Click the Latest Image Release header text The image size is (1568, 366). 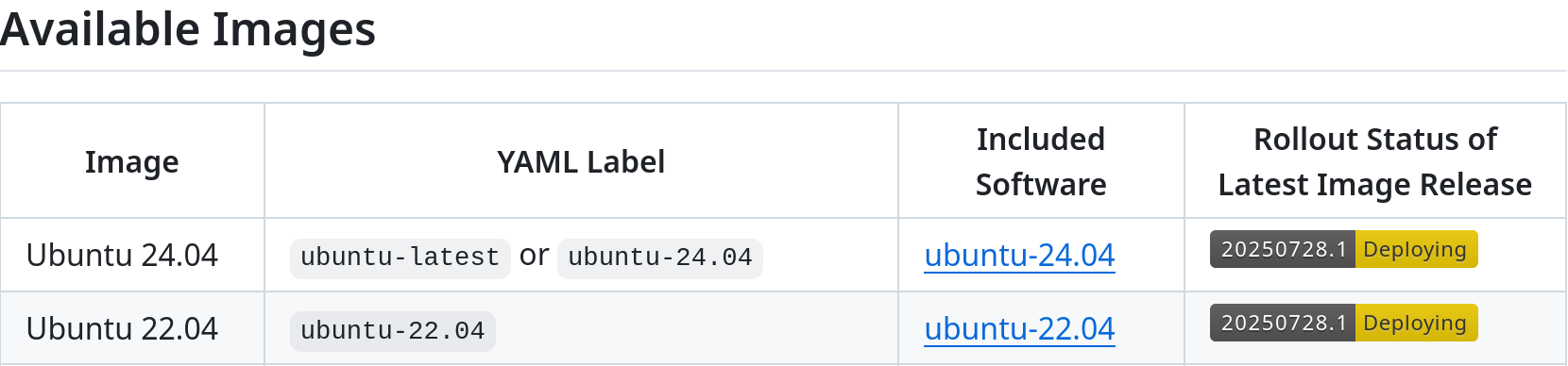point(1375,185)
